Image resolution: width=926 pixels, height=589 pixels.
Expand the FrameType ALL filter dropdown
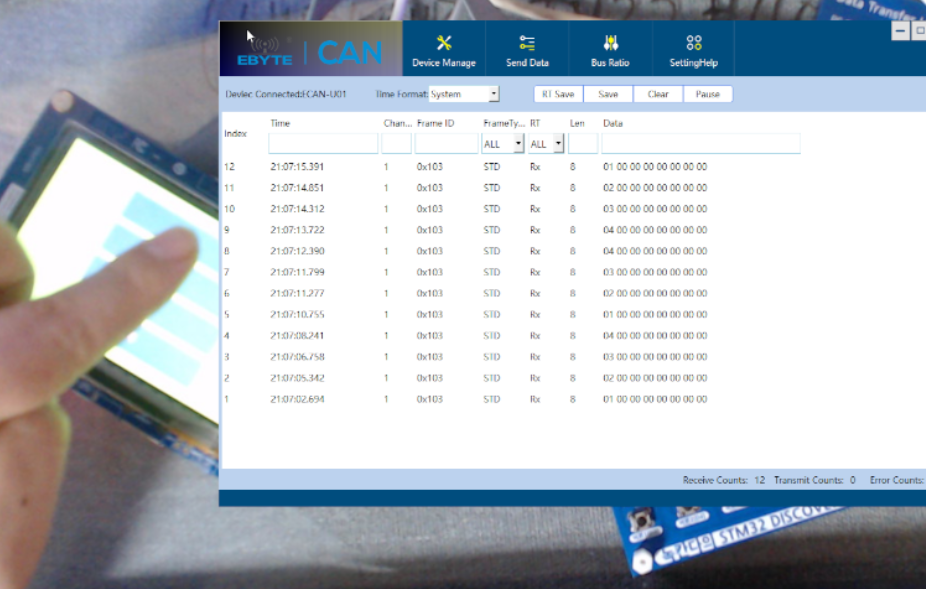click(518, 144)
